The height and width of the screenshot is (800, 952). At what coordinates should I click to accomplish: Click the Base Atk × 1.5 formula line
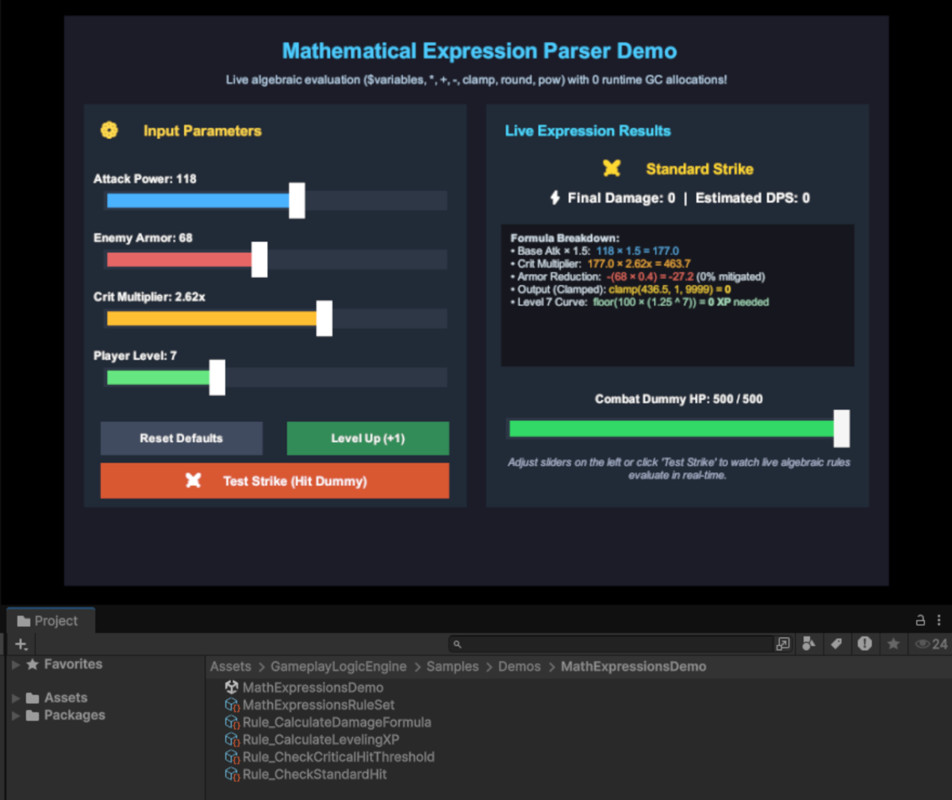(595, 251)
